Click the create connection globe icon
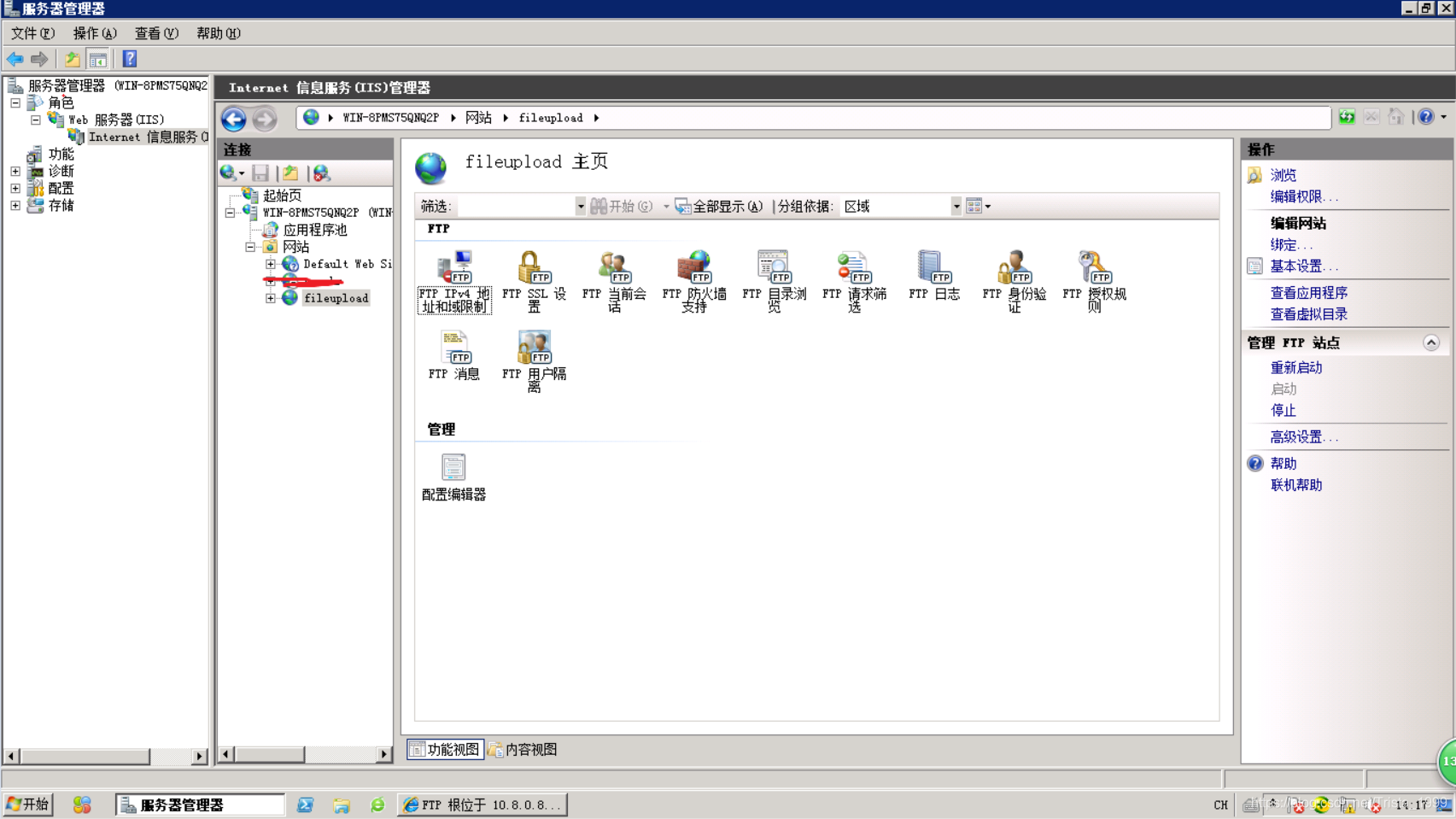The width and height of the screenshot is (1456, 819). (228, 173)
